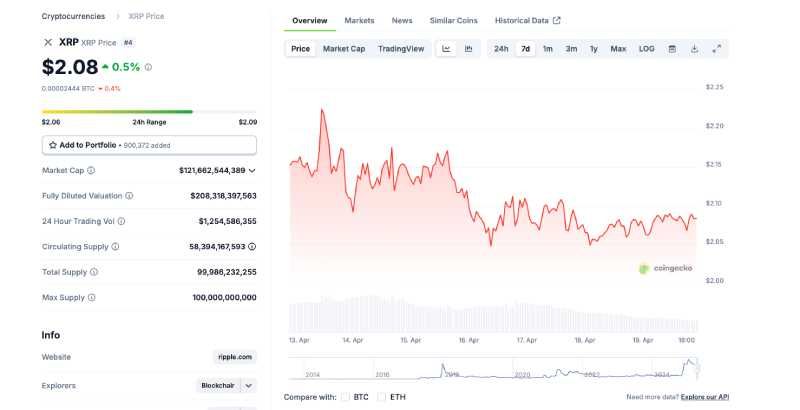Switch to candlestick chart view icon

tap(468, 49)
